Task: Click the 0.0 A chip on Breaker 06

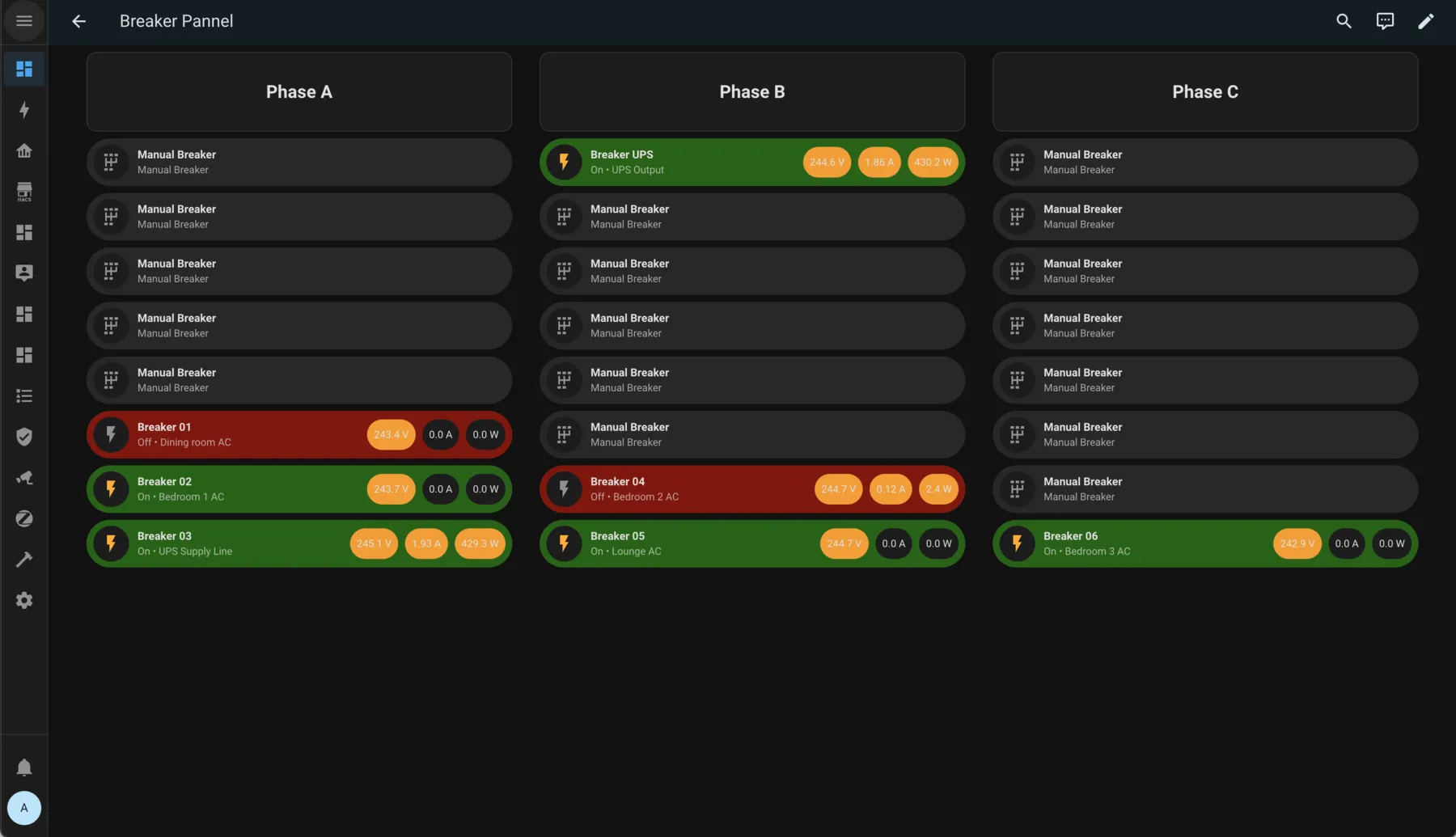Action: pyautogui.click(x=1346, y=543)
